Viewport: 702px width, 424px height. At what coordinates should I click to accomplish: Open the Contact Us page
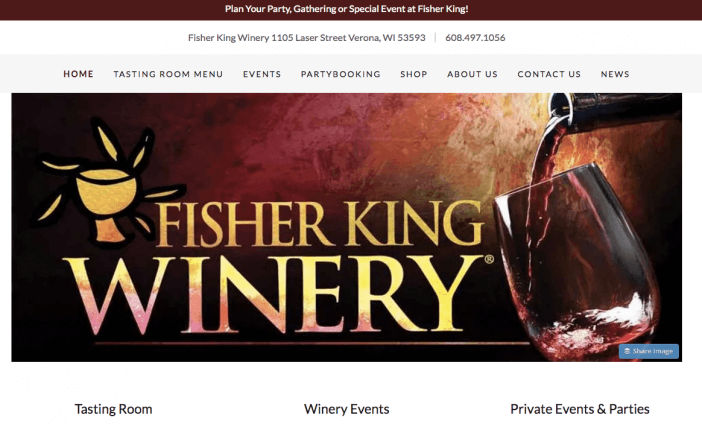pyautogui.click(x=549, y=74)
